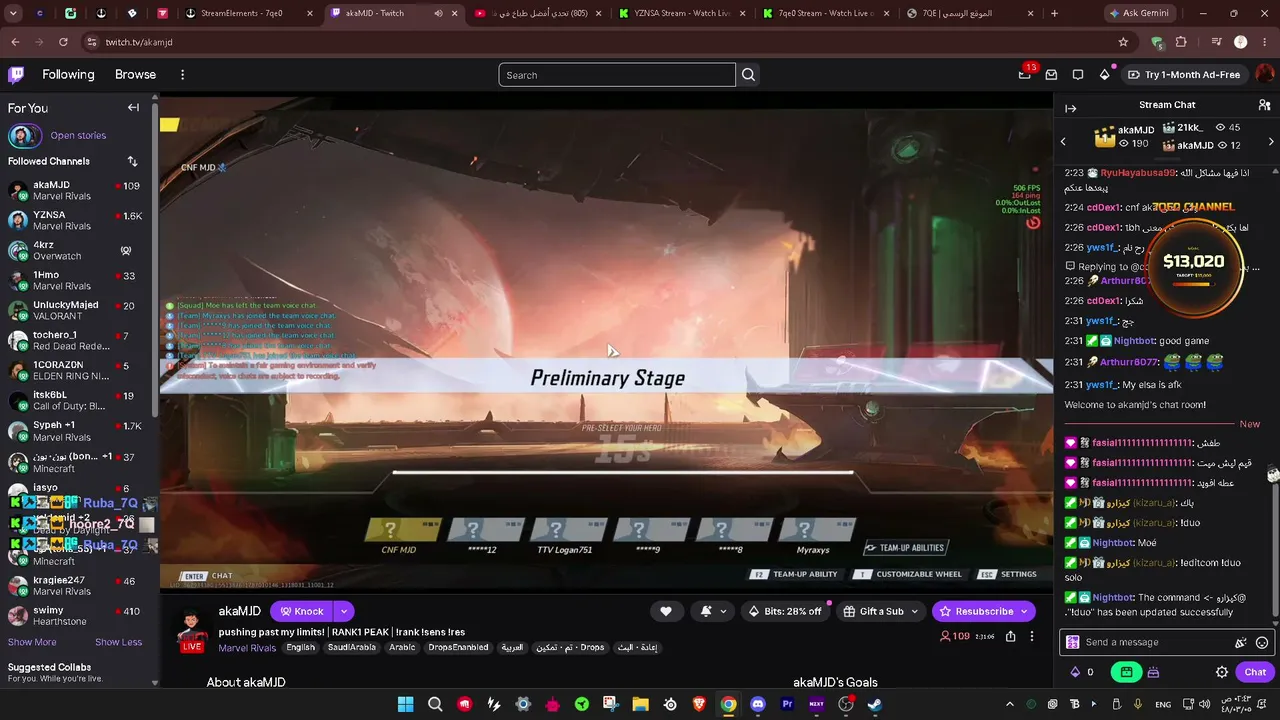The image size is (1280, 720).
Task: Open the Marvel Rivals category link
Action: coord(248,648)
